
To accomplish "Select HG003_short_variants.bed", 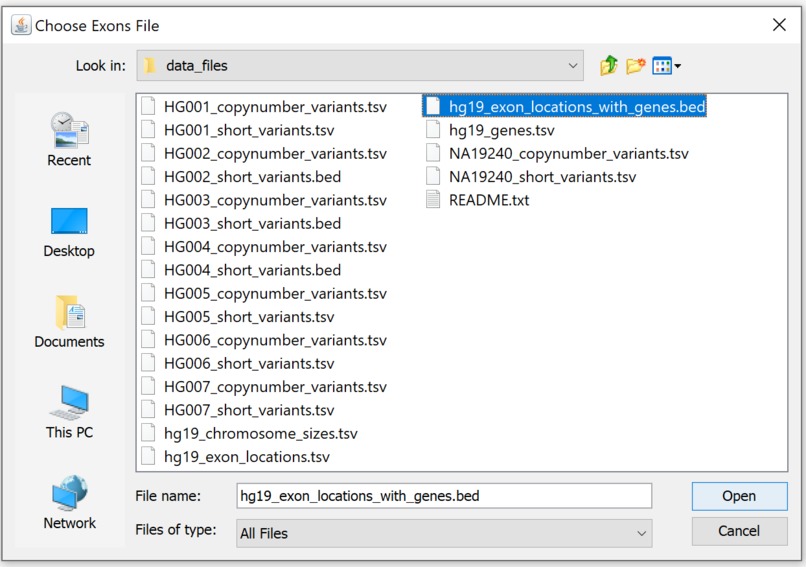I will (241, 223).
